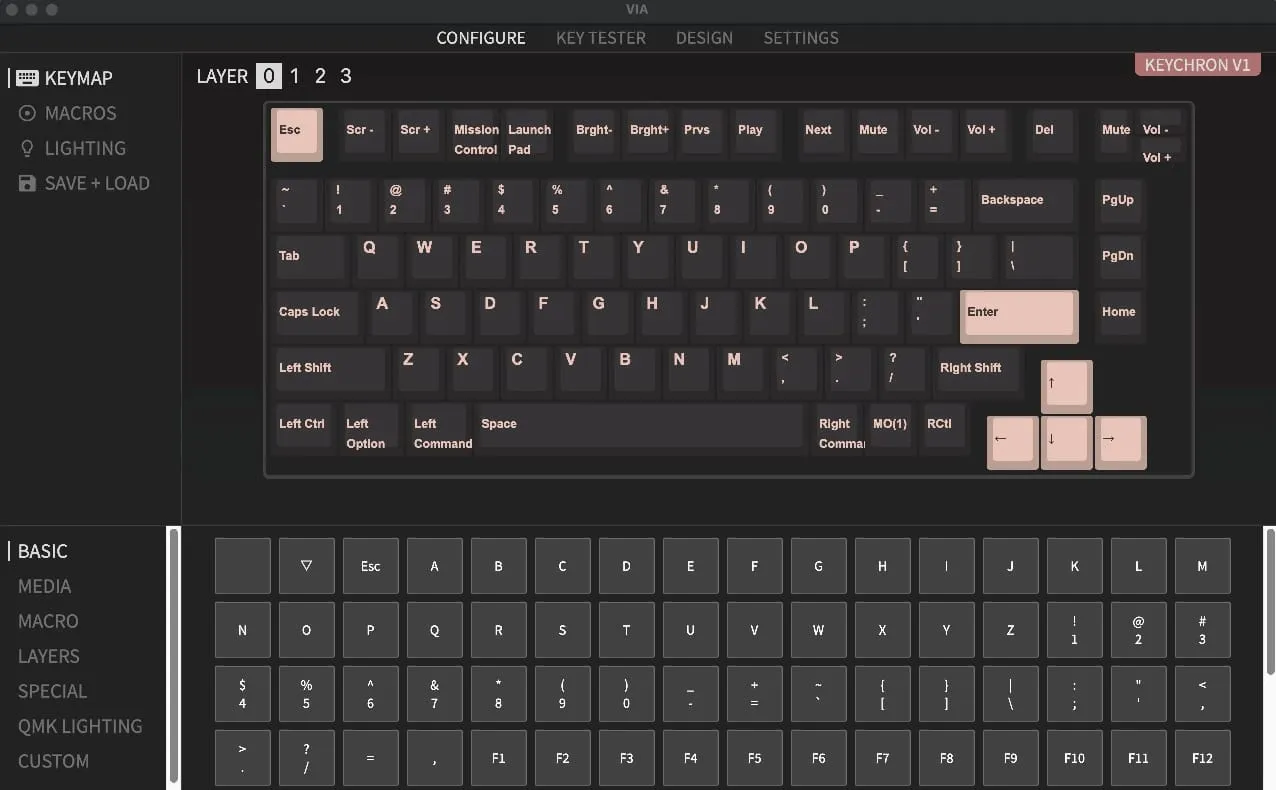Image resolution: width=1276 pixels, height=790 pixels.
Task: Select the LAYERS key category
Action: [x=48, y=656]
